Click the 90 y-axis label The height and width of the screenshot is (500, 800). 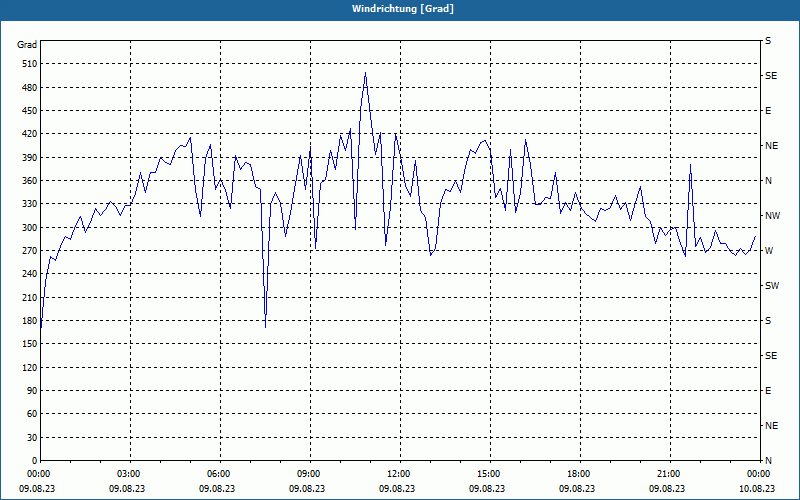click(x=32, y=391)
